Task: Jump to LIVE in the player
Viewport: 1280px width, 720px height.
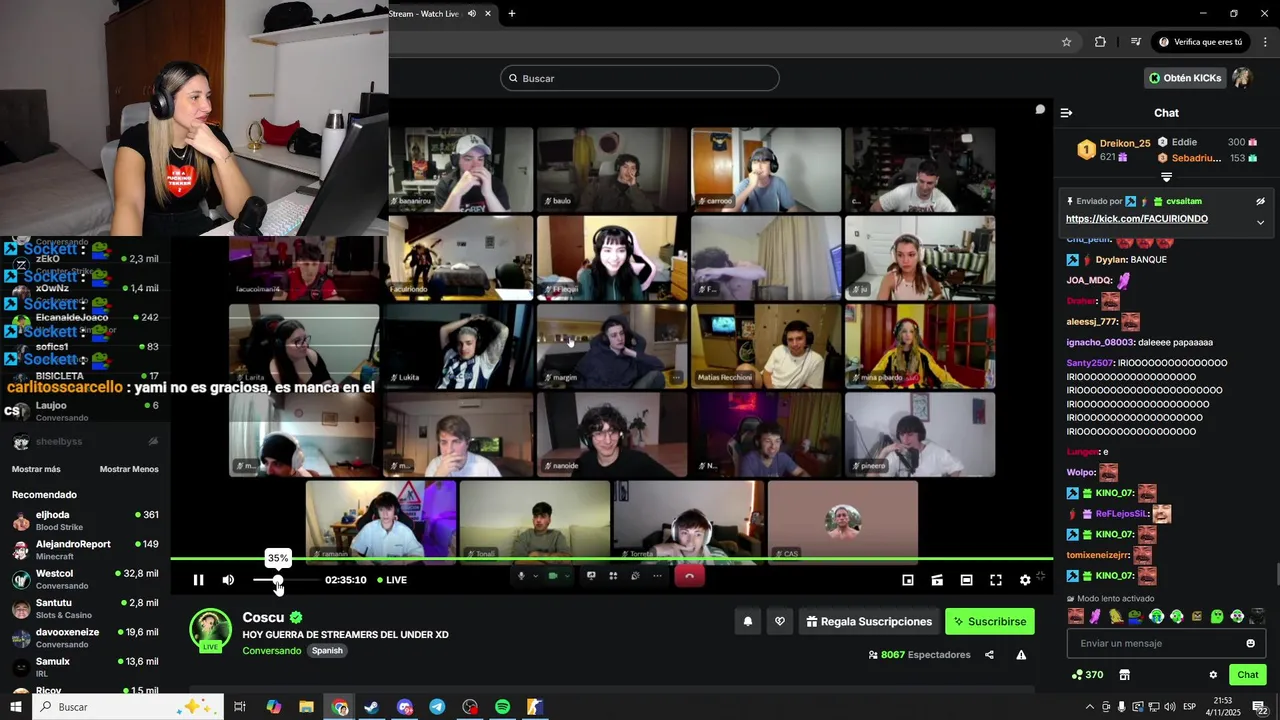Action: tap(392, 580)
